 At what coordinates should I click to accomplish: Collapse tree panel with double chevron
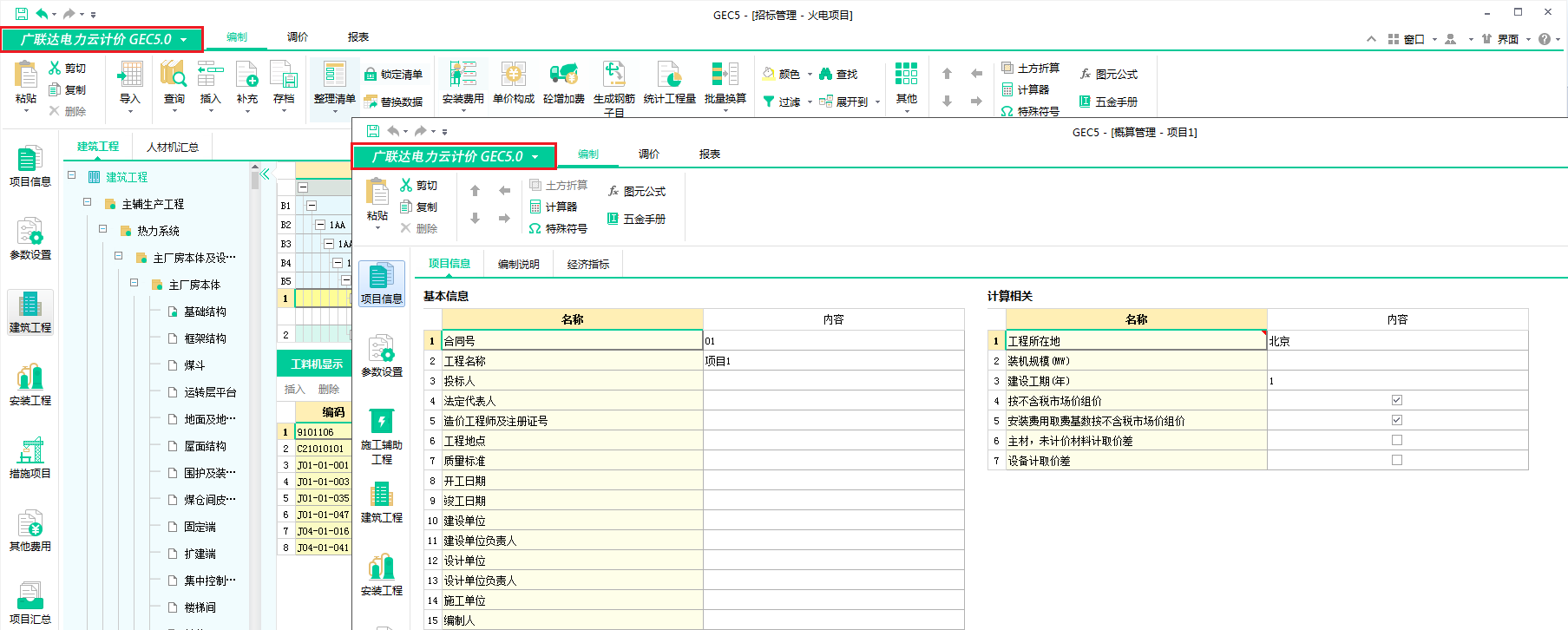pos(266,174)
